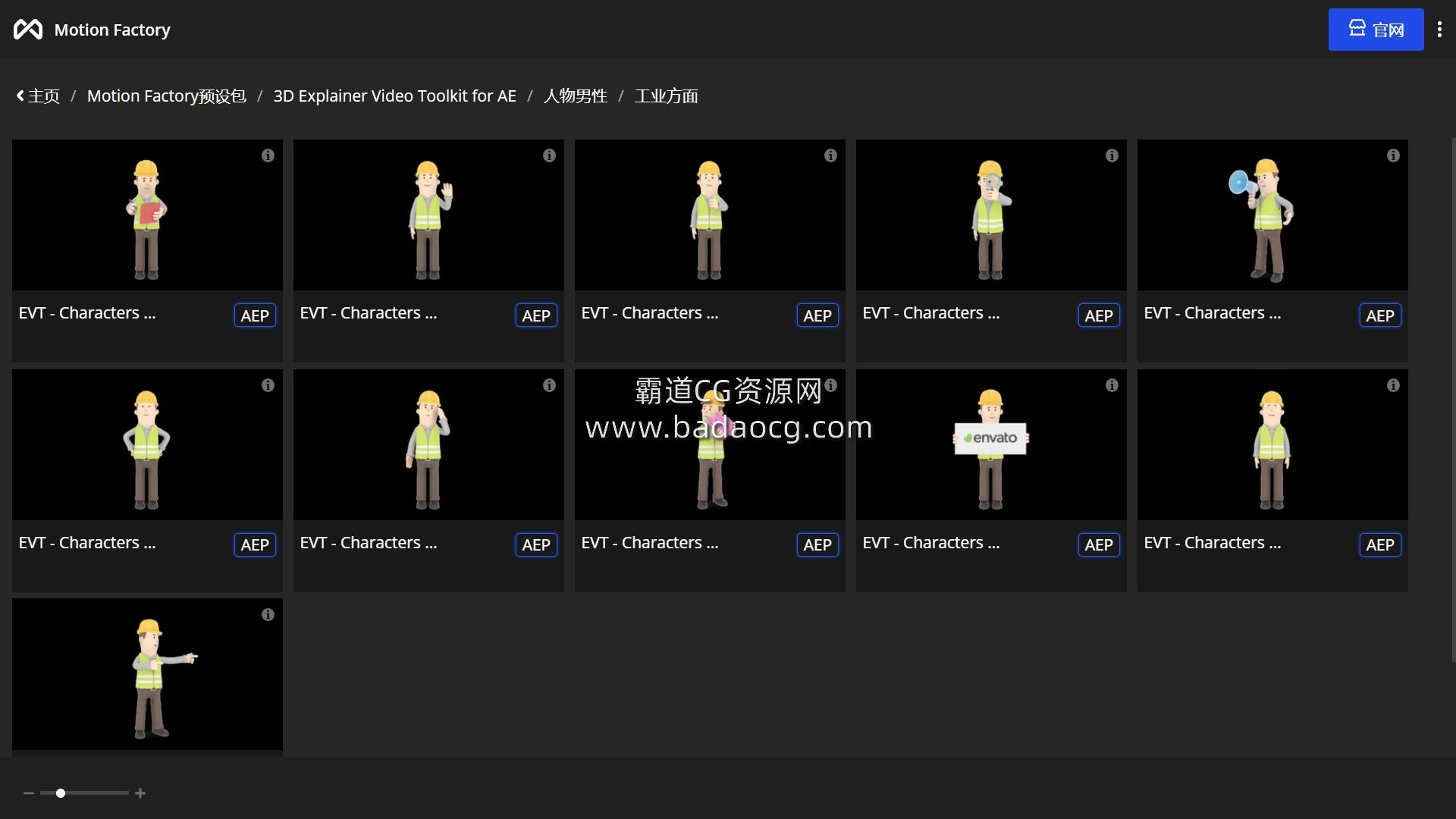Open the 官网 official website button
The image size is (1456, 819).
point(1376,30)
